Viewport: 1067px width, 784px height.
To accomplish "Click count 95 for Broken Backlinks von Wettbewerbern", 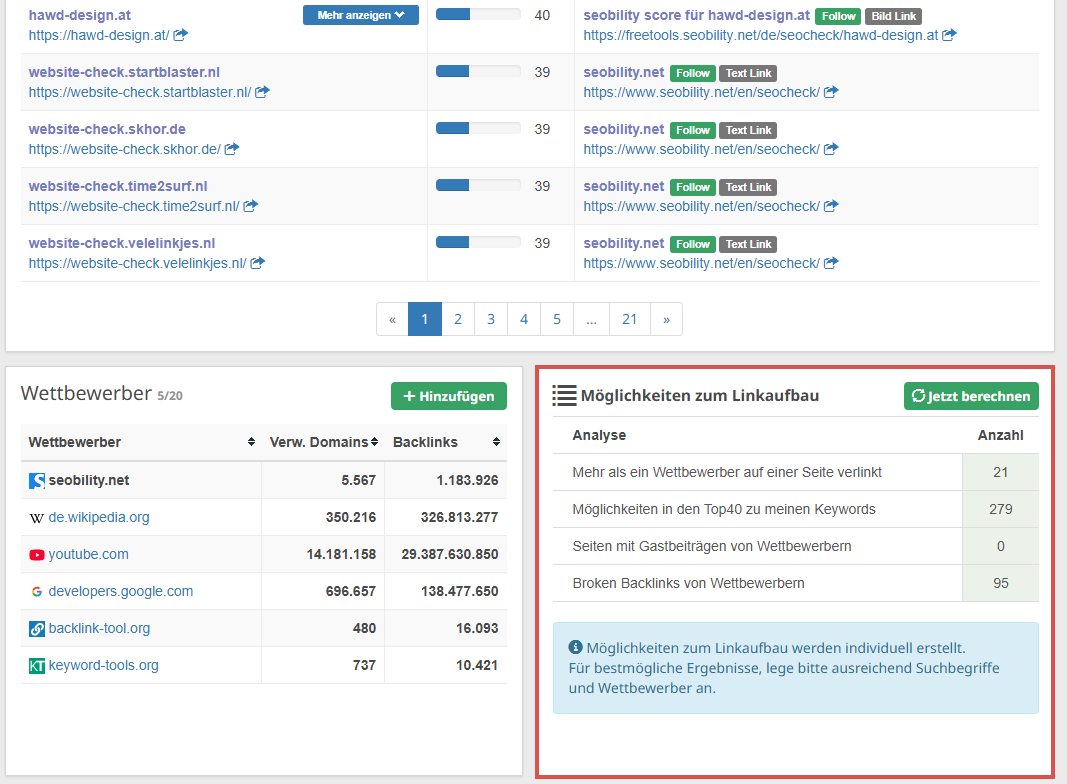I will (1000, 583).
